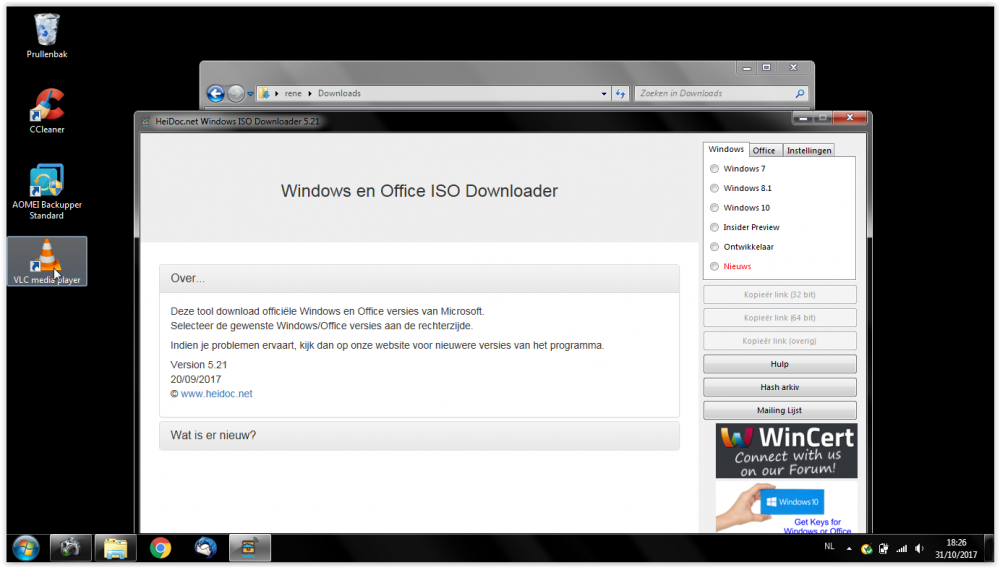
Task: Open the CCleaner desktop shortcut
Action: 47,112
